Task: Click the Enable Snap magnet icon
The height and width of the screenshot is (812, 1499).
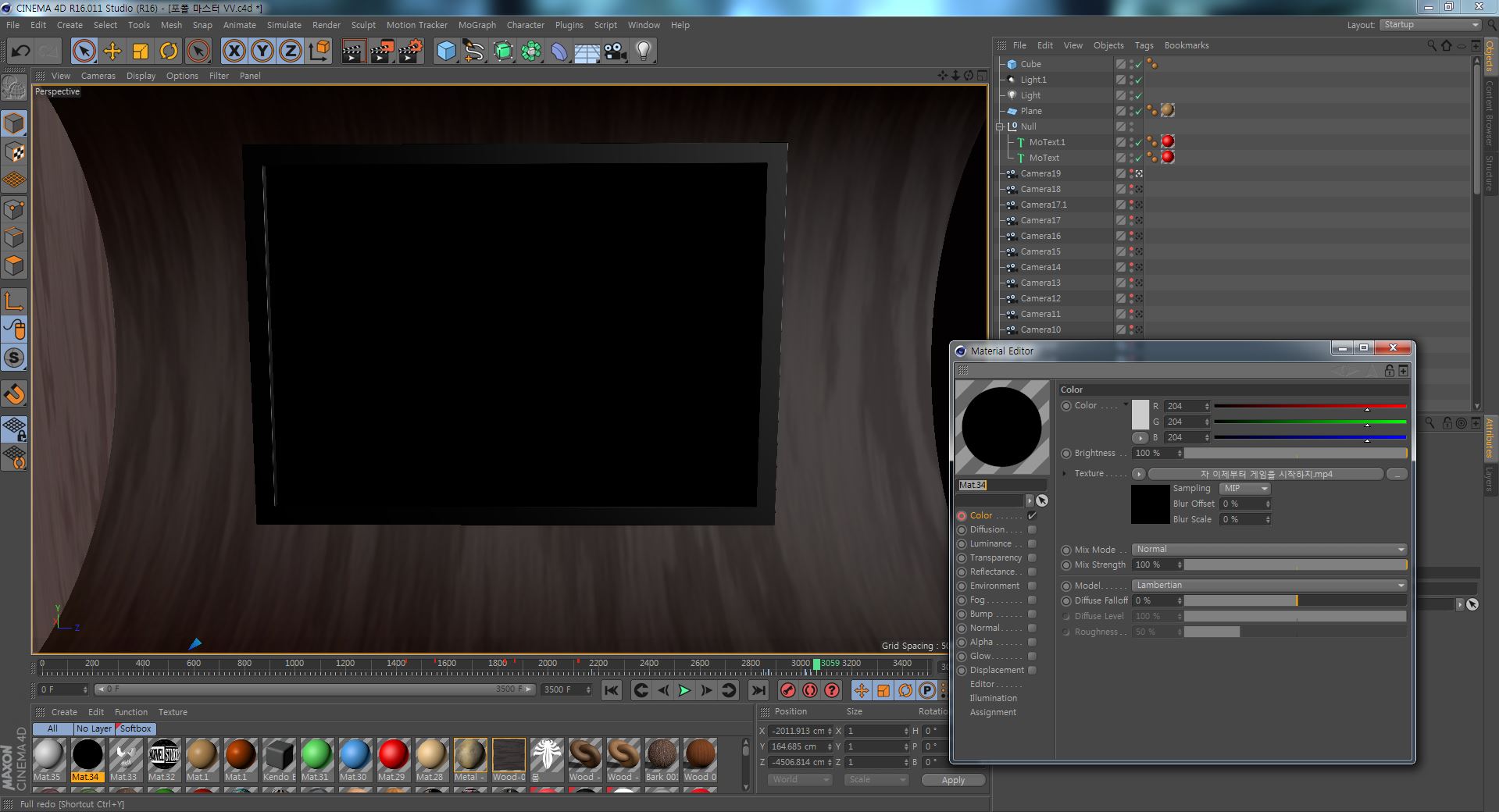Action: (x=14, y=394)
